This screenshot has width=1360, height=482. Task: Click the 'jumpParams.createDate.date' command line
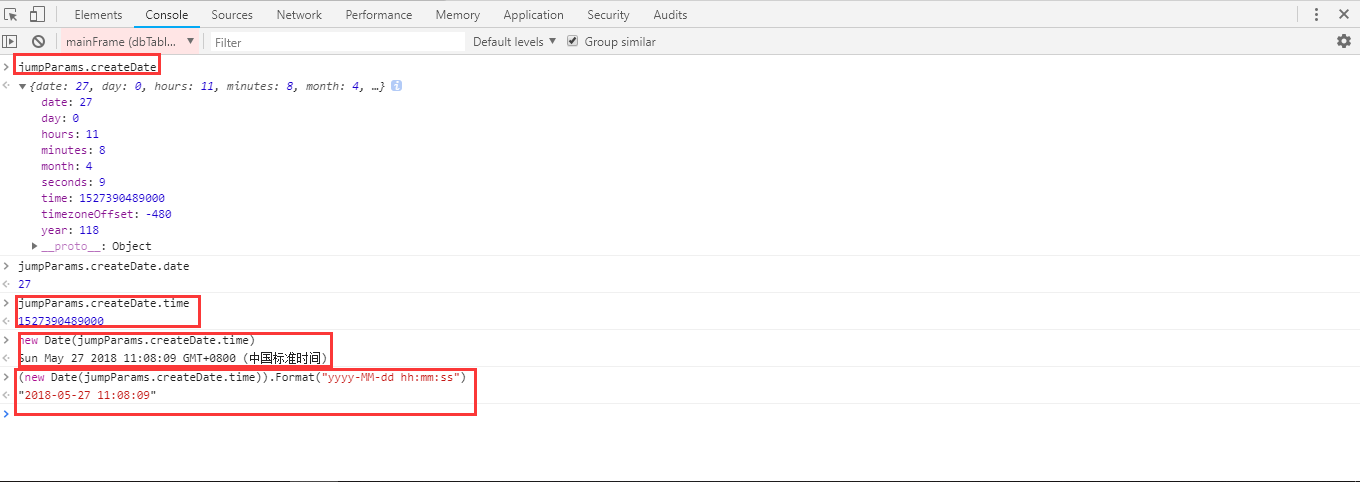point(104,266)
